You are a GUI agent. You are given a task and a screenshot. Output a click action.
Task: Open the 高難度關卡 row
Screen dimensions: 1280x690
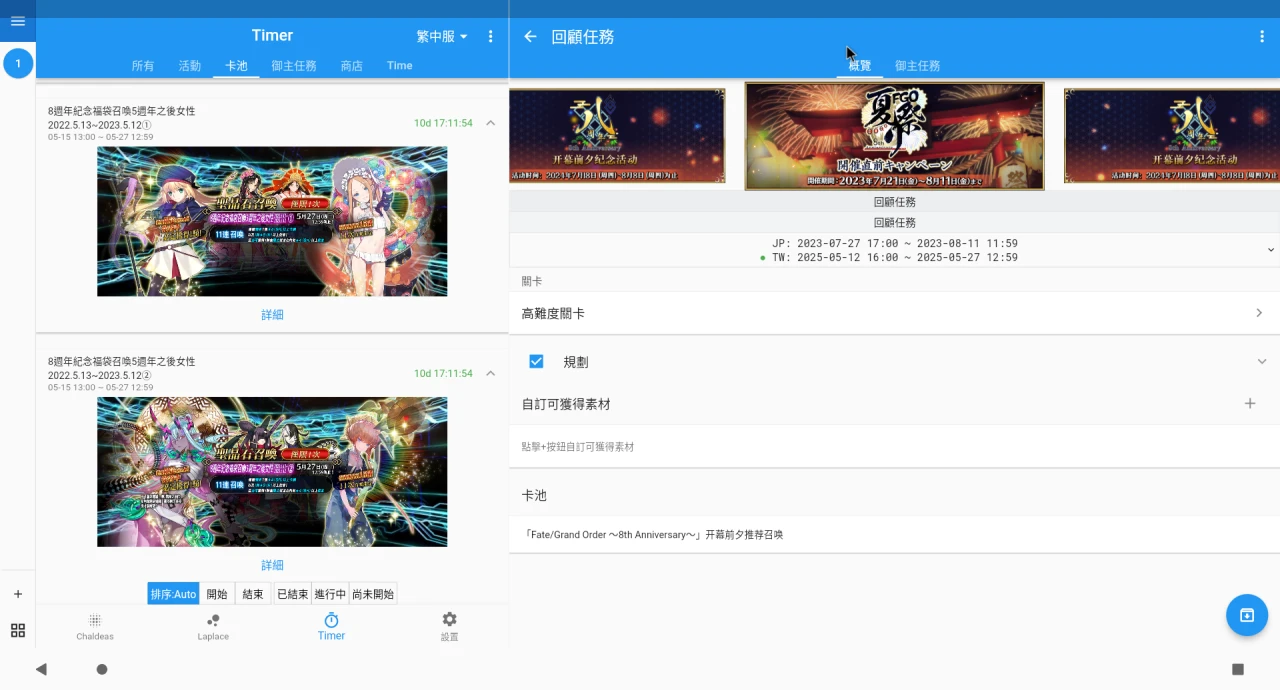893,314
